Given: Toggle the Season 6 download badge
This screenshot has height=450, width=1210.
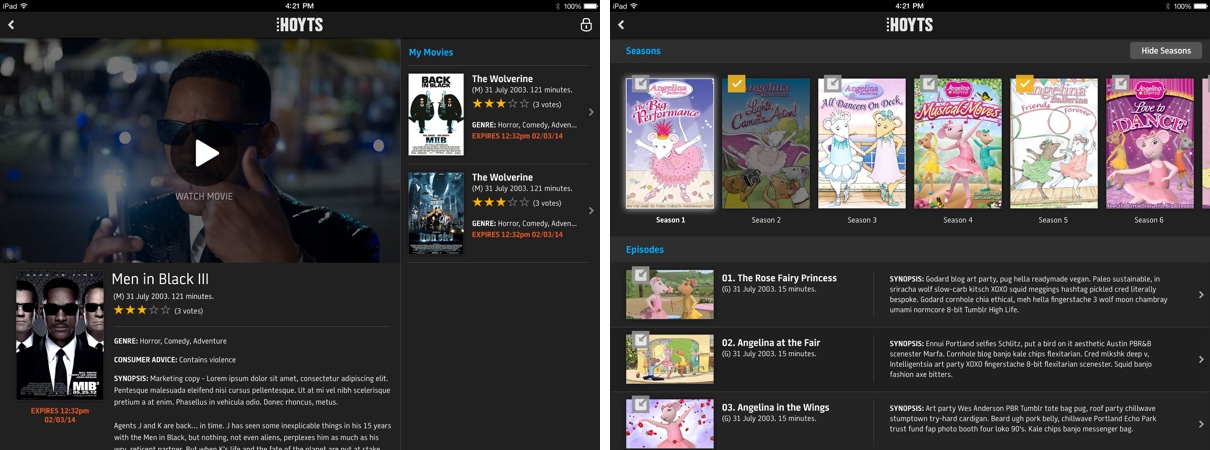Looking at the screenshot, I should pos(1120,84).
